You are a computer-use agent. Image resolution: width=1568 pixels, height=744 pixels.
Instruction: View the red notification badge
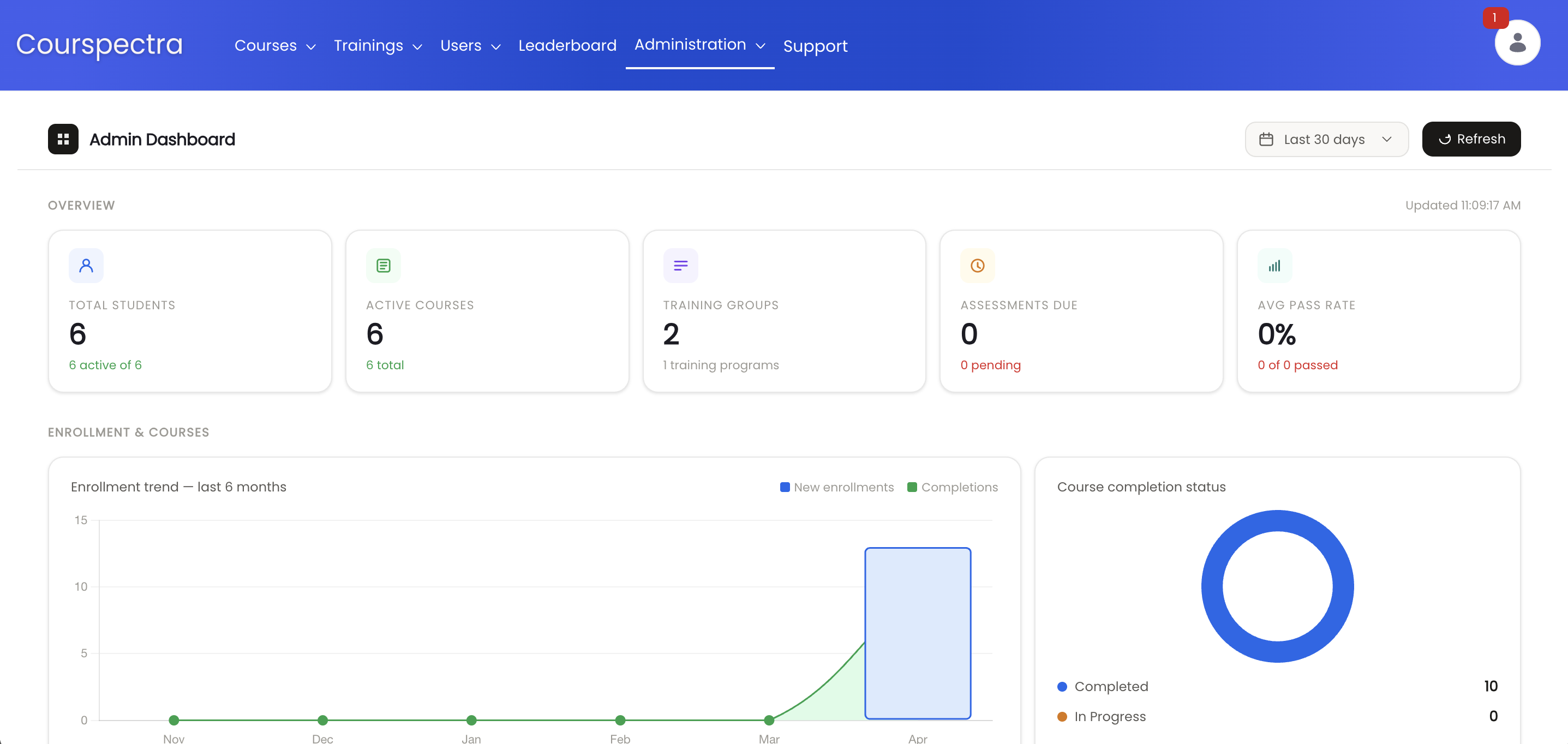(1494, 17)
